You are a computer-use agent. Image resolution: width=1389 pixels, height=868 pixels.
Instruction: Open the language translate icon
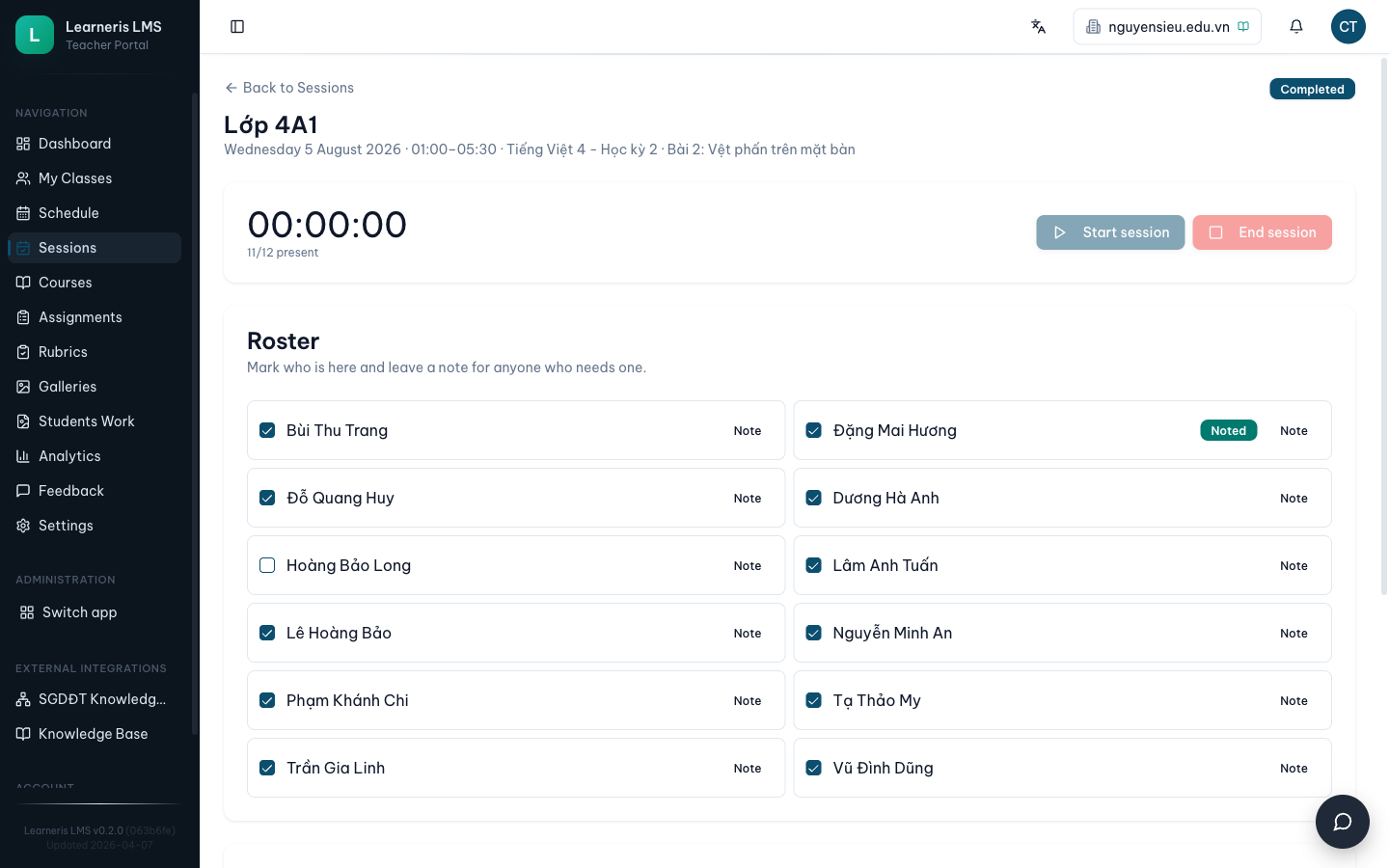(1038, 27)
